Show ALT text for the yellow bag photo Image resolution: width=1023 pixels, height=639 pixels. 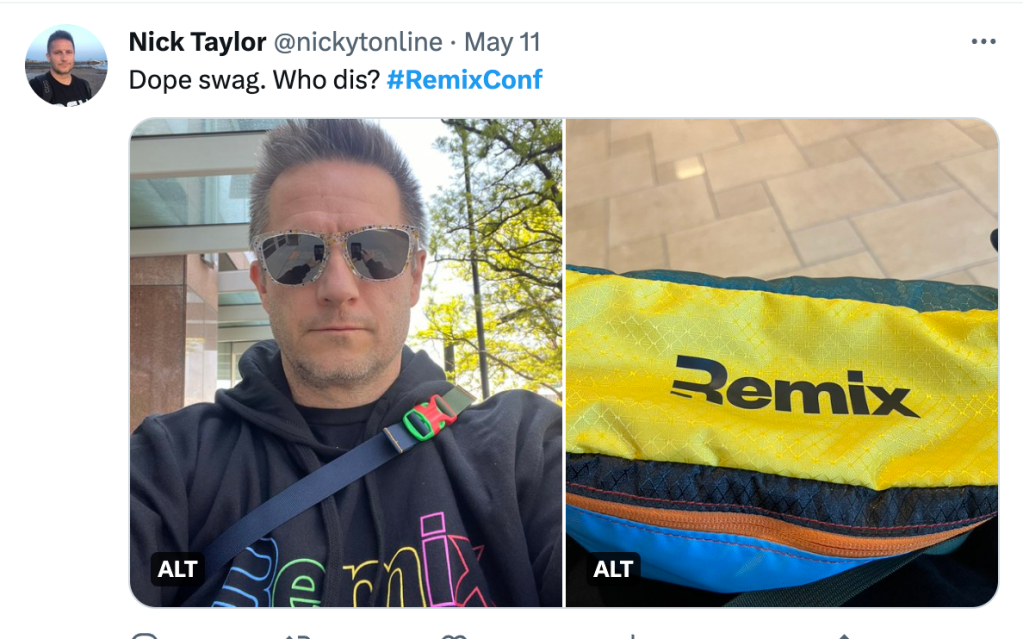613,569
